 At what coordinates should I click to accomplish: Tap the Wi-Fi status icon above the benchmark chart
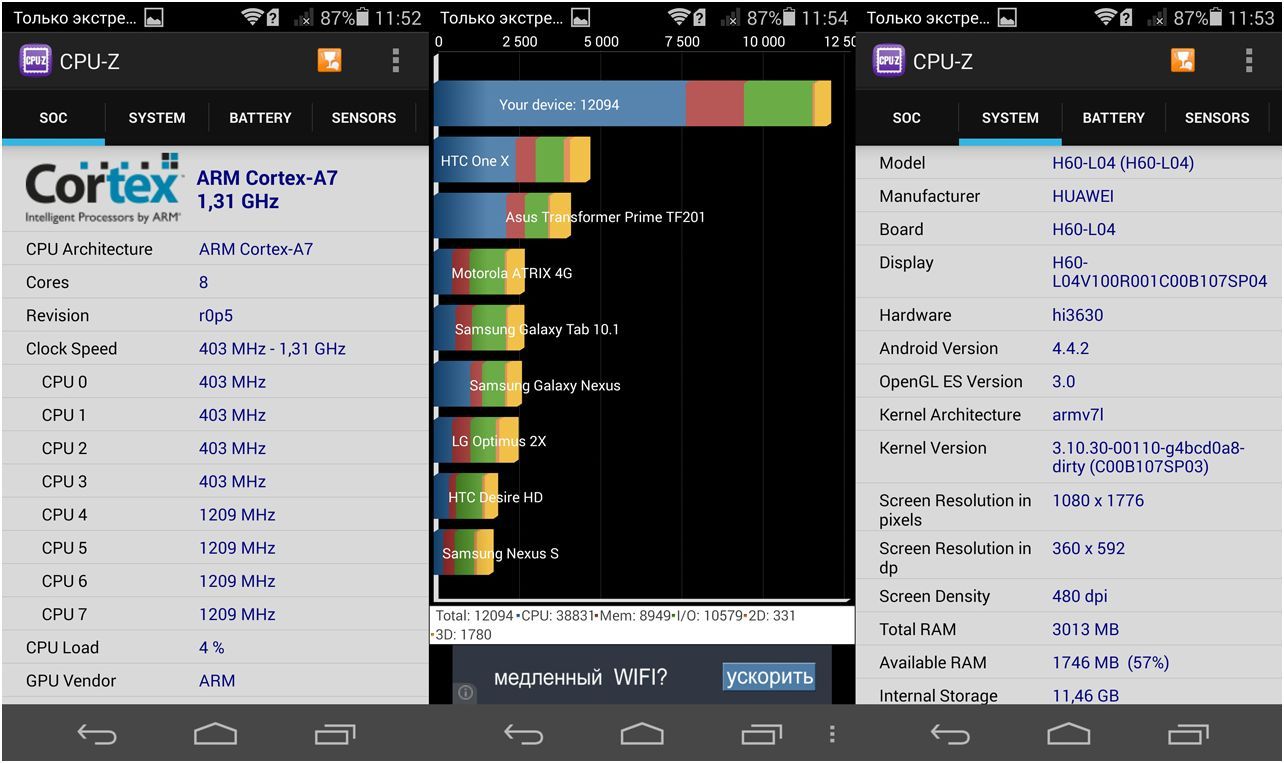[x=680, y=17]
